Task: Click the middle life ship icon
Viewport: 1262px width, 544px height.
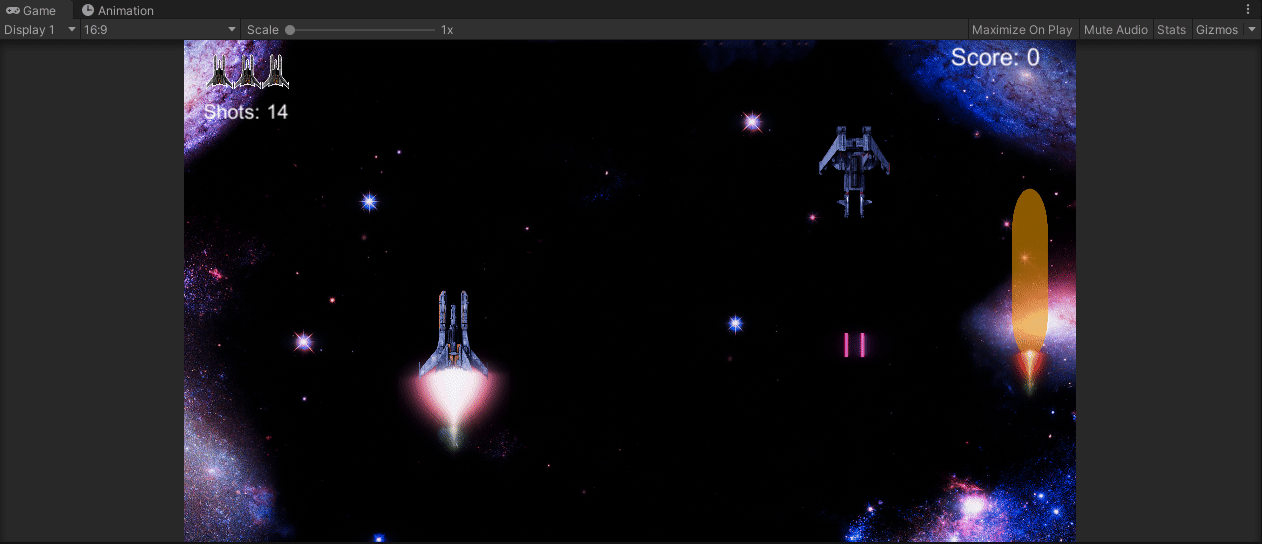Action: click(x=247, y=72)
